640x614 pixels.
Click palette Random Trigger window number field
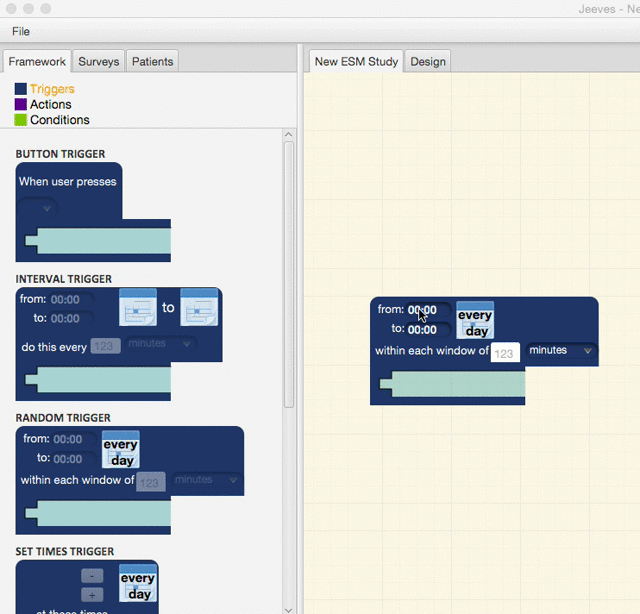click(x=151, y=483)
